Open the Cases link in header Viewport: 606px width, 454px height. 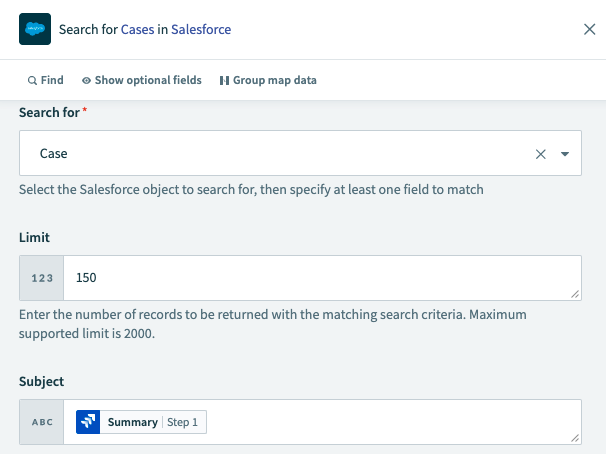[x=137, y=30]
